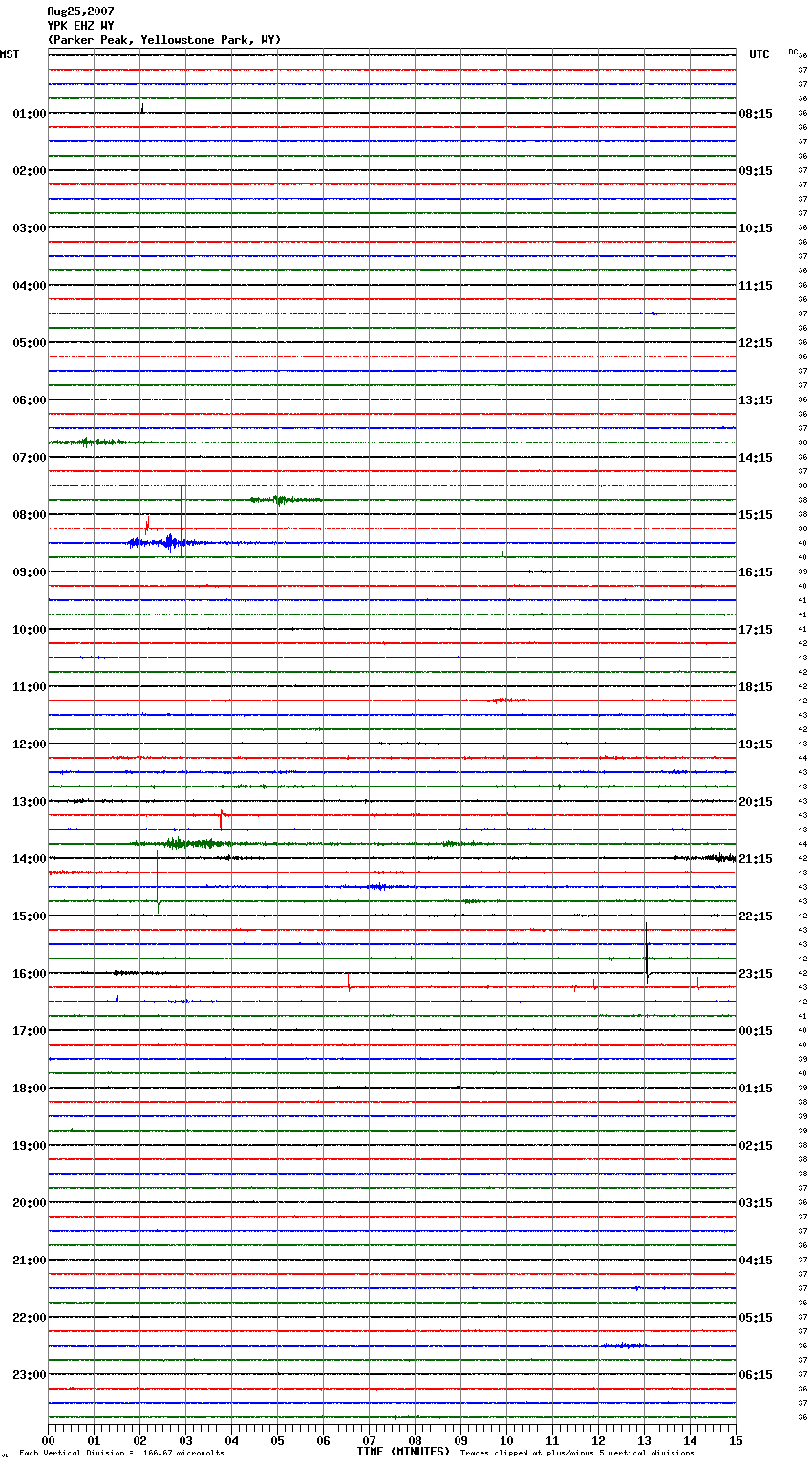Screen dimensions: 812x1466
Task: Click the 06:15 UTC time label
Action: pyautogui.click(x=756, y=1375)
